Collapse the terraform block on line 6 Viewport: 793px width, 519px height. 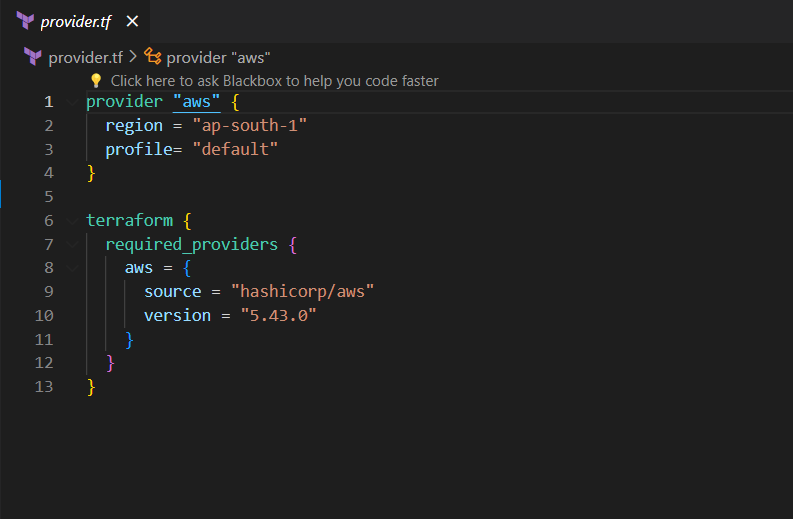click(x=72, y=221)
